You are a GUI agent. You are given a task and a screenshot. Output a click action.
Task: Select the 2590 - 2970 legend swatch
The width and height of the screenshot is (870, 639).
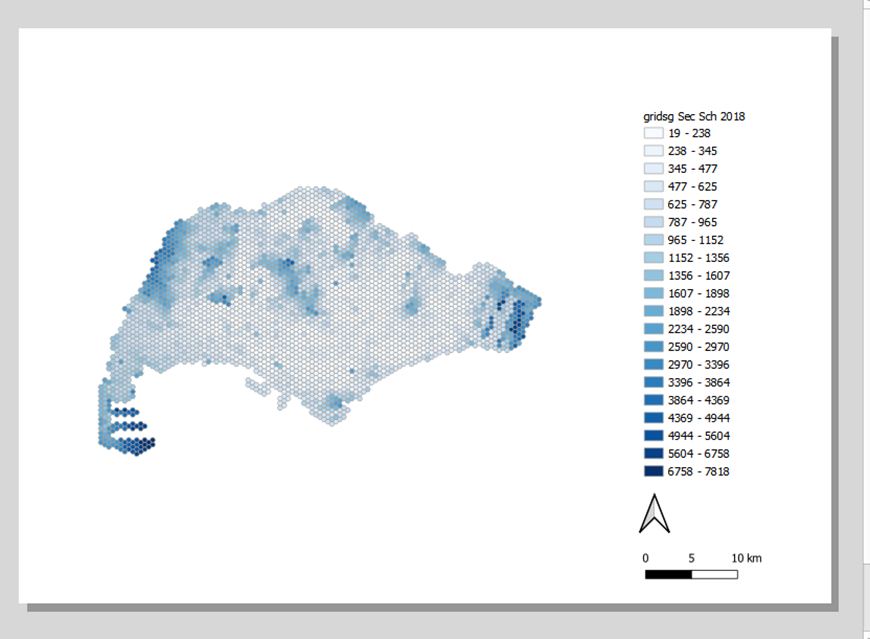653,346
